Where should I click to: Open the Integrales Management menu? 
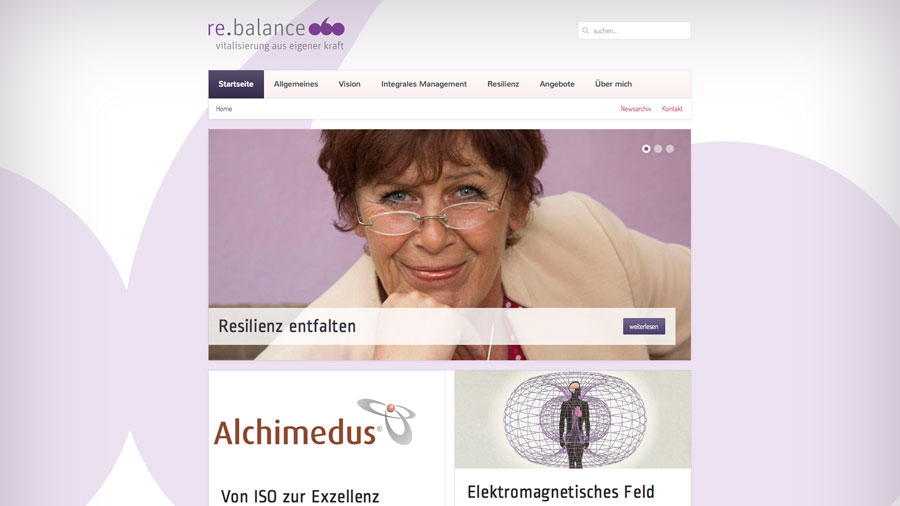point(424,84)
